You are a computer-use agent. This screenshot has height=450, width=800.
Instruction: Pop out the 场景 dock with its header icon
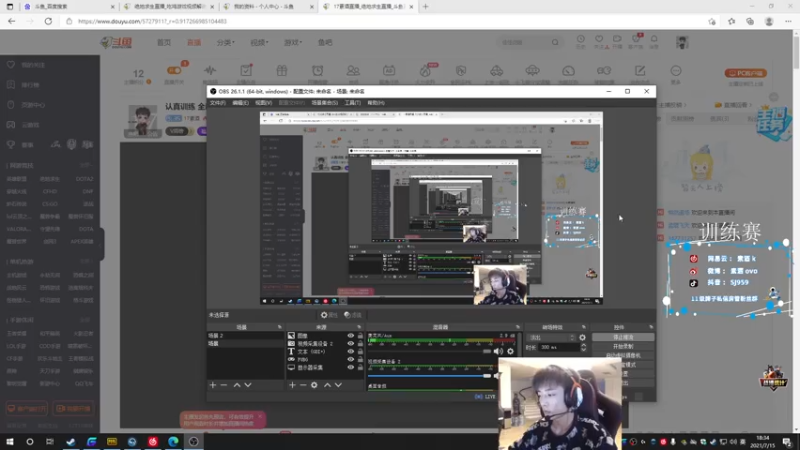pyautogui.click(x=279, y=327)
